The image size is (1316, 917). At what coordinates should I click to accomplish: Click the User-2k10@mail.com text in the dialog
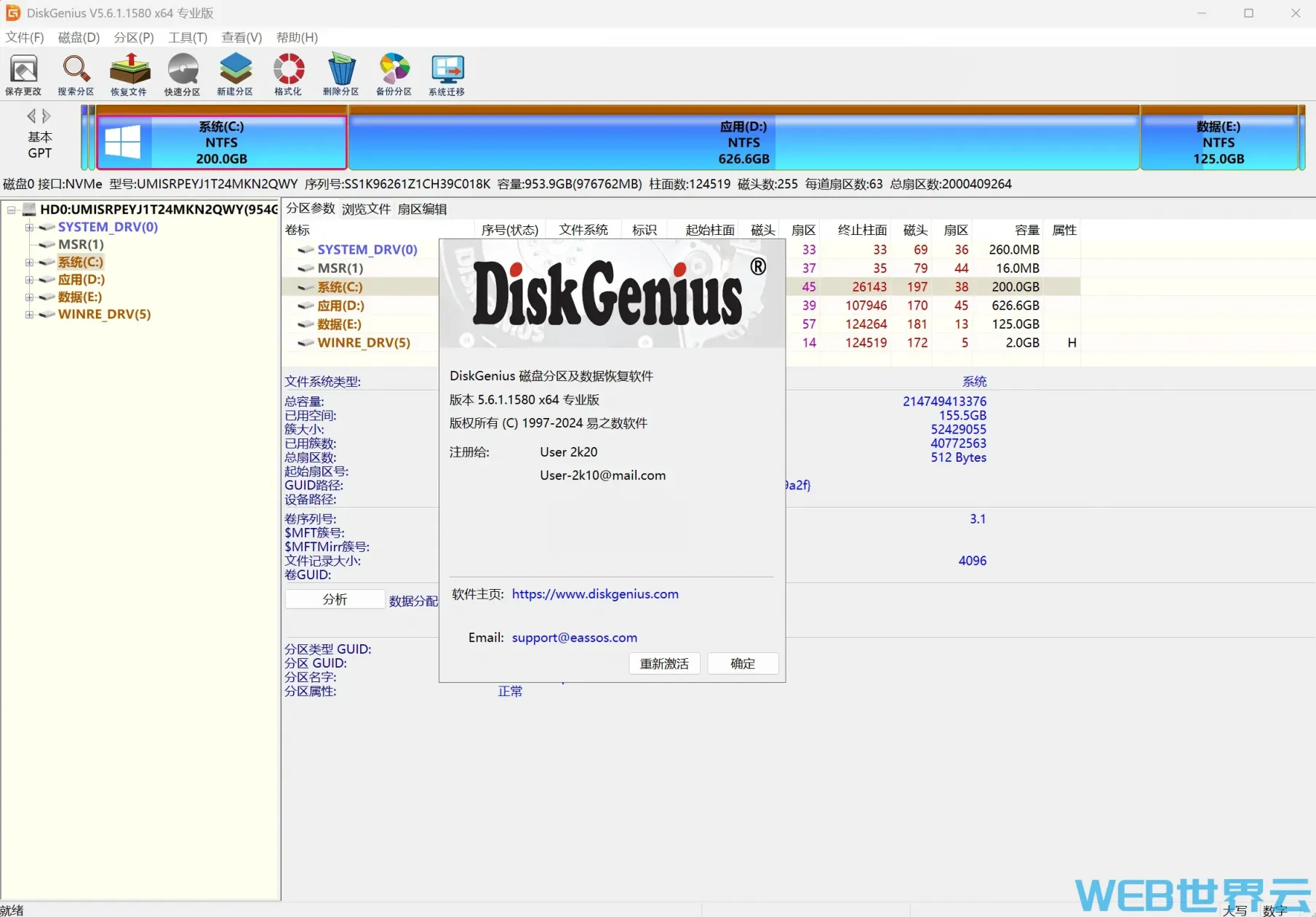pyautogui.click(x=602, y=475)
